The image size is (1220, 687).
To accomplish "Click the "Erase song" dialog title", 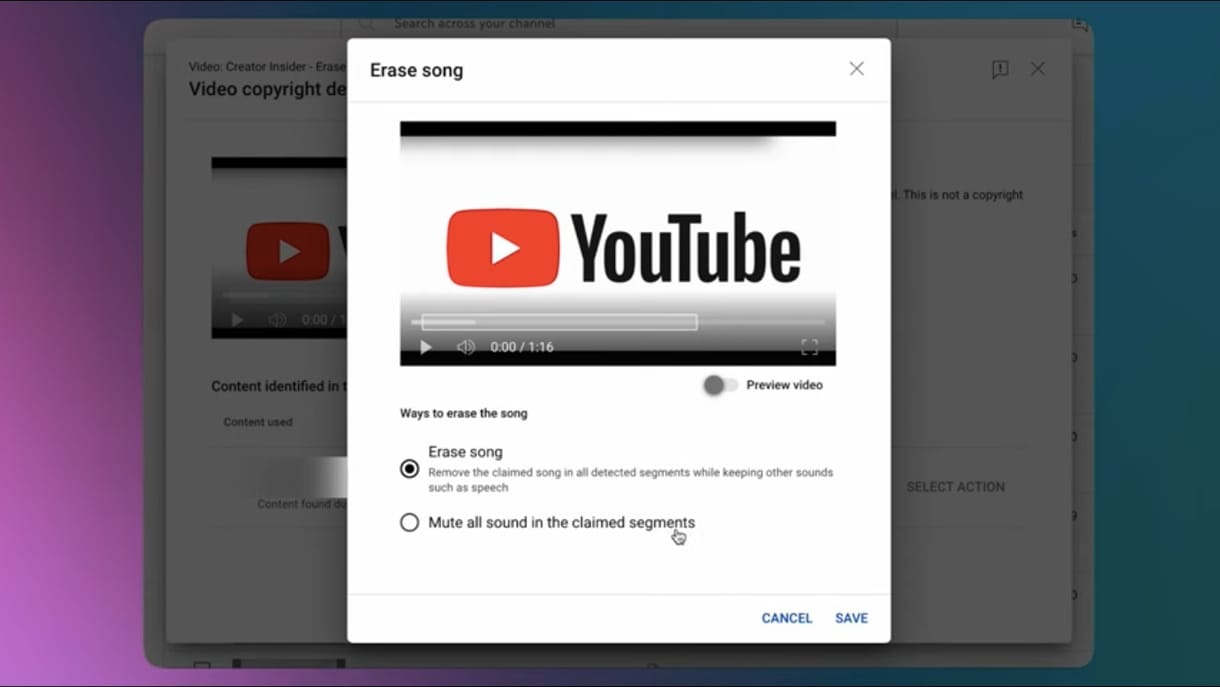I will pyautogui.click(x=416, y=70).
